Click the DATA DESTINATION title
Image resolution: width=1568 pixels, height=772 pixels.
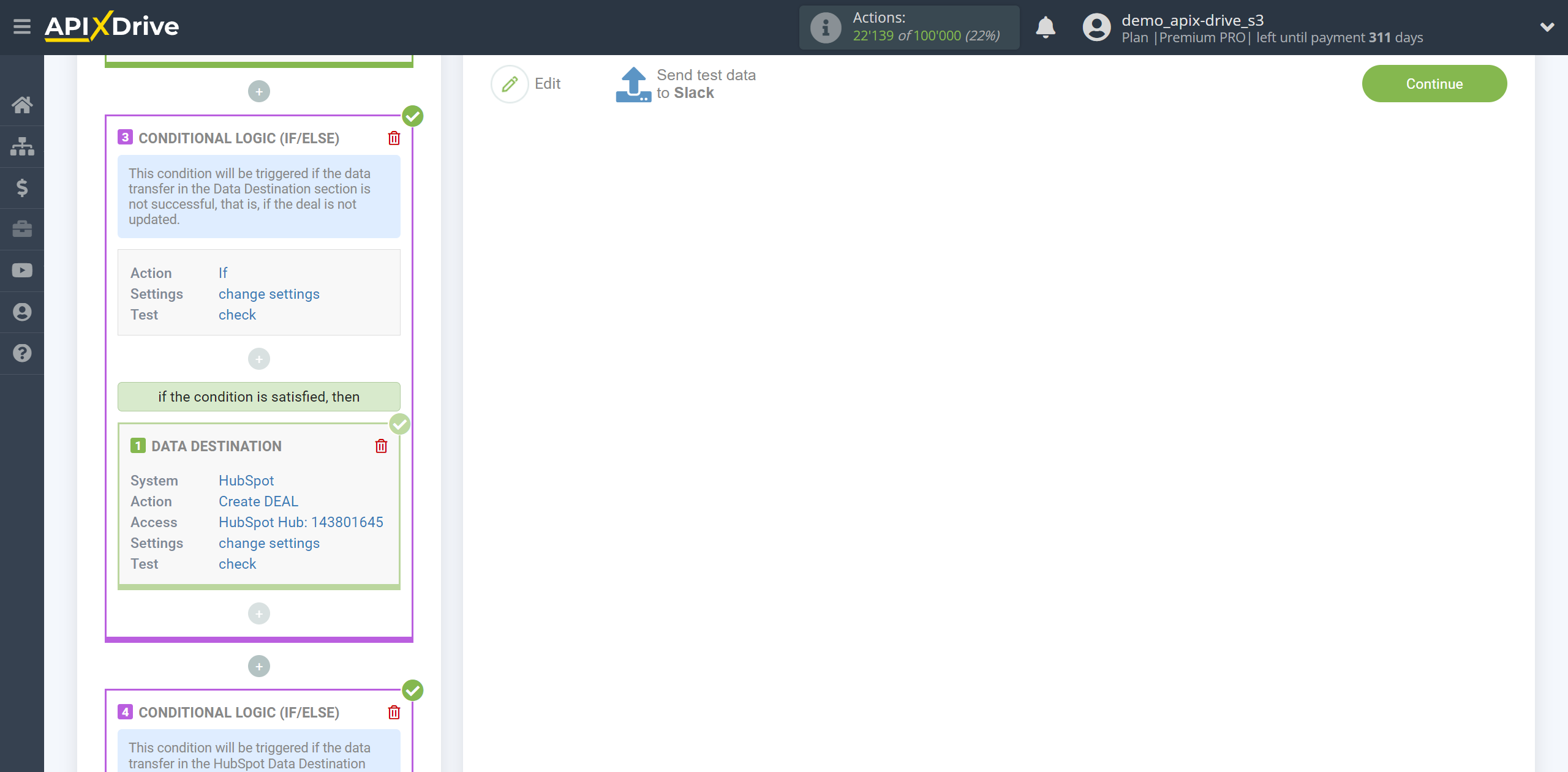pos(216,446)
